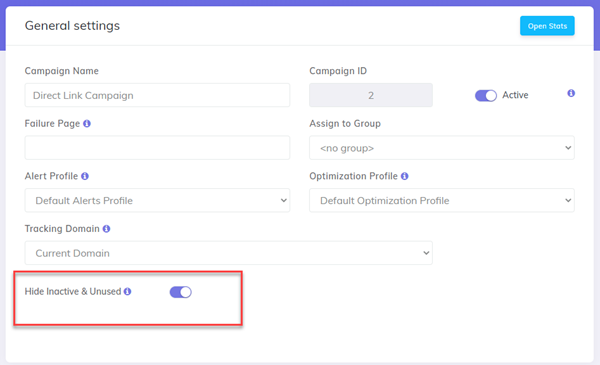The width and height of the screenshot is (600, 365).
Task: Toggle the Hide Inactive & Unused switch
Action: pyautogui.click(x=181, y=292)
